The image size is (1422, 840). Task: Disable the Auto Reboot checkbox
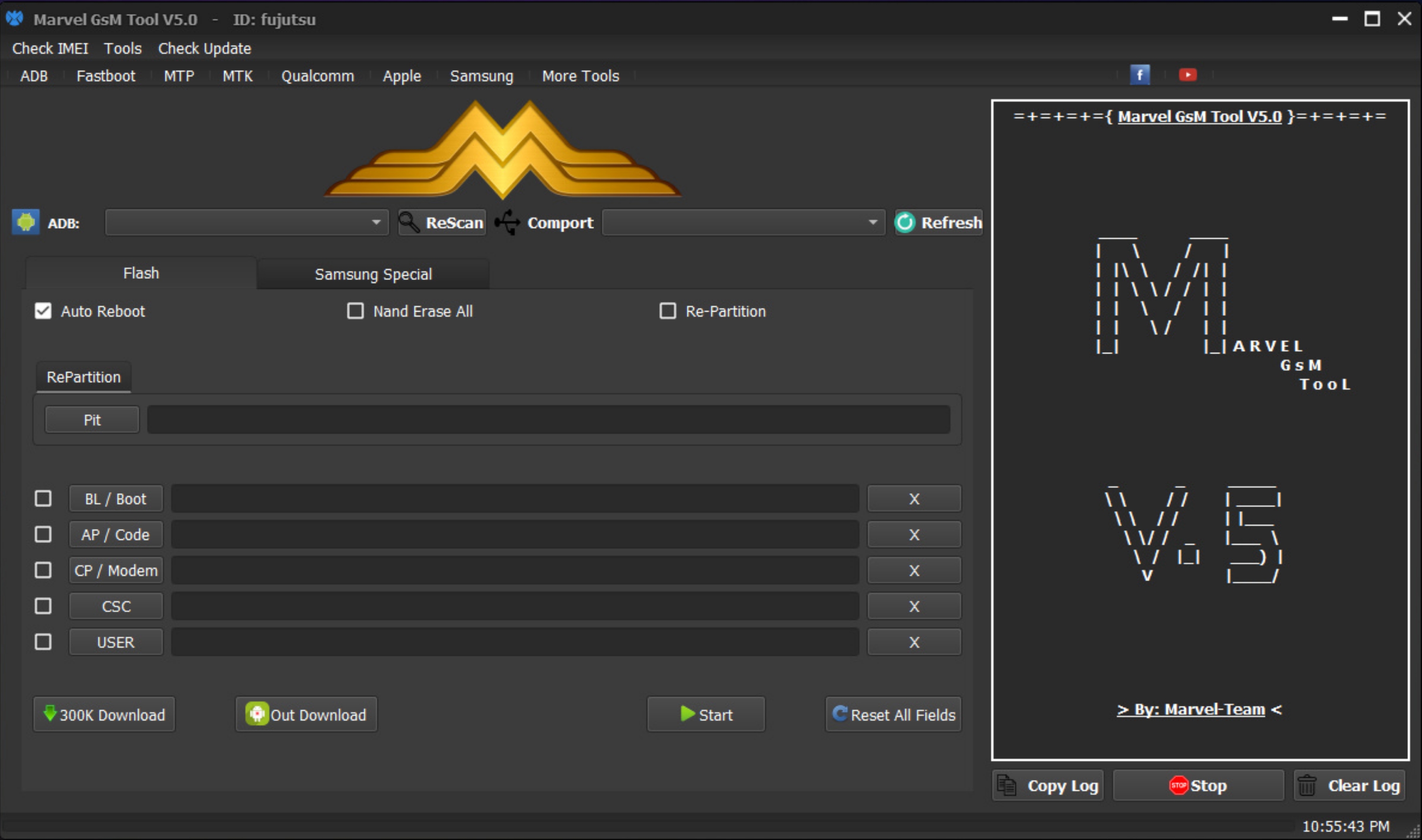(x=43, y=311)
